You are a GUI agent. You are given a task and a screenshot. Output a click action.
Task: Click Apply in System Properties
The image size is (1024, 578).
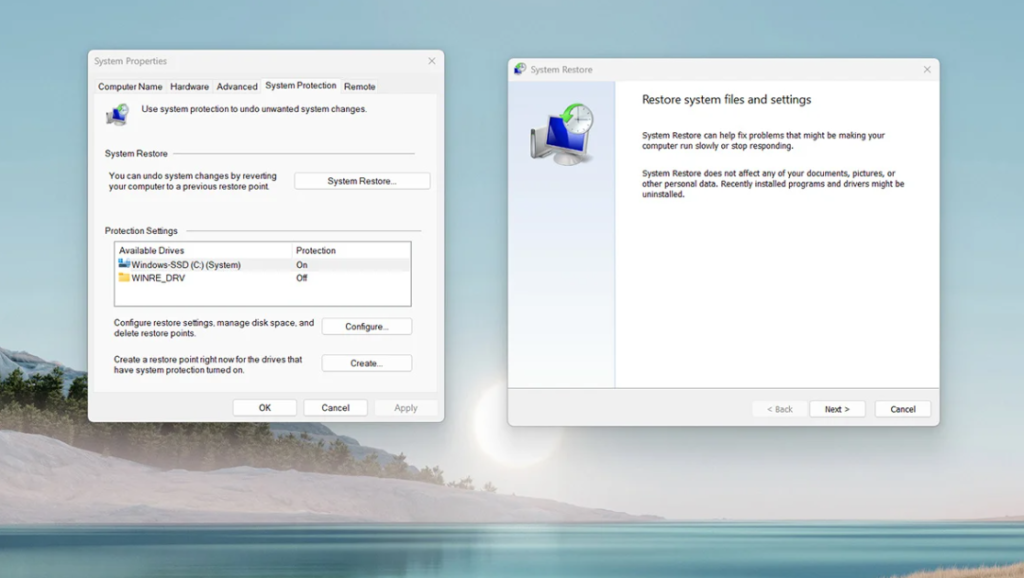tap(406, 407)
